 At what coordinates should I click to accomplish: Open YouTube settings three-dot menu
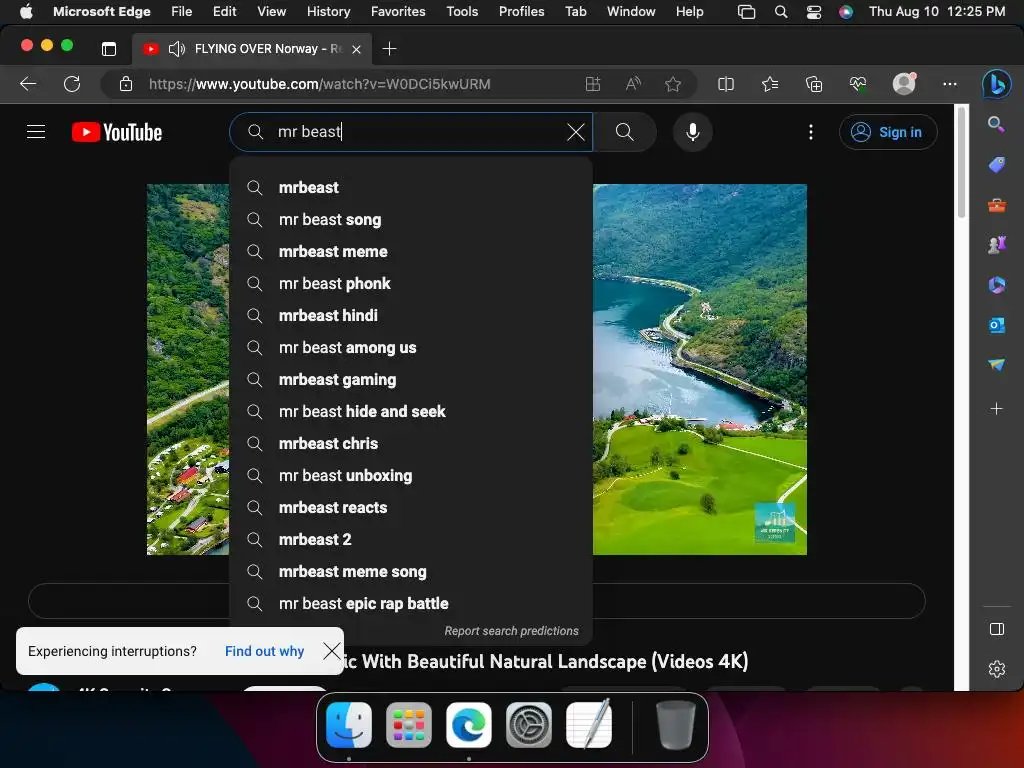click(810, 132)
